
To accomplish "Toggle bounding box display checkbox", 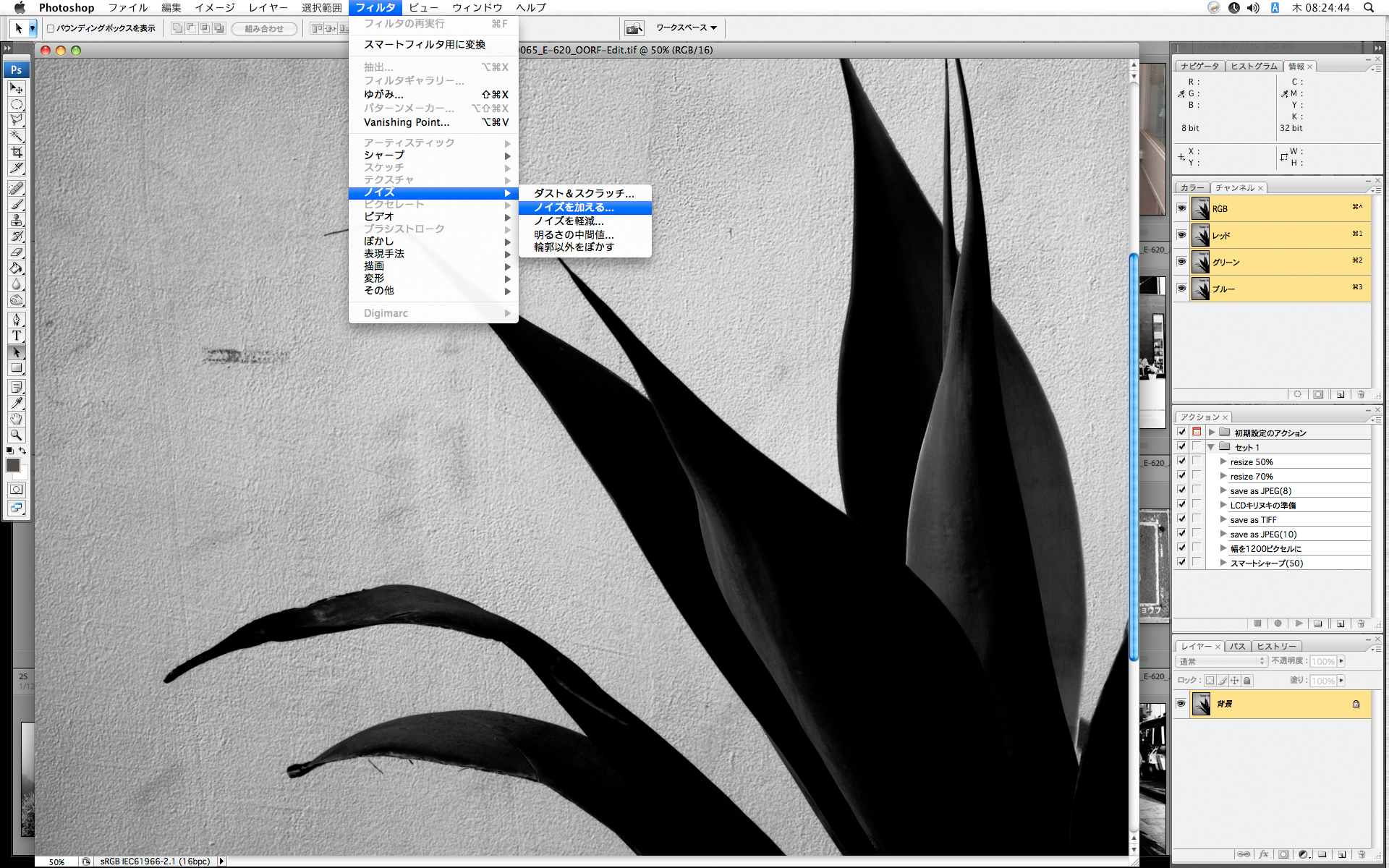I will tap(51, 28).
